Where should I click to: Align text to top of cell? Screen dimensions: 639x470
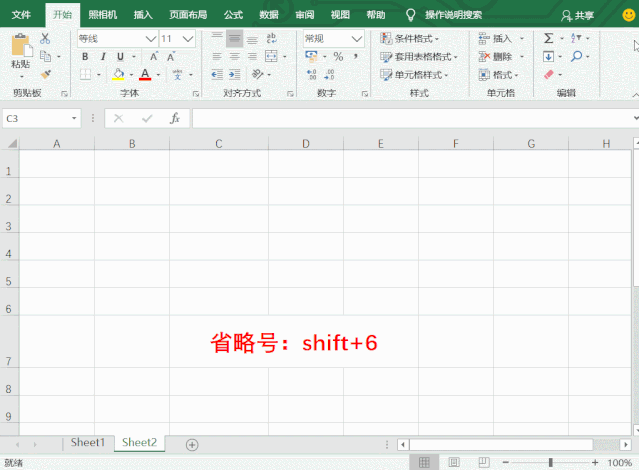tap(217, 38)
